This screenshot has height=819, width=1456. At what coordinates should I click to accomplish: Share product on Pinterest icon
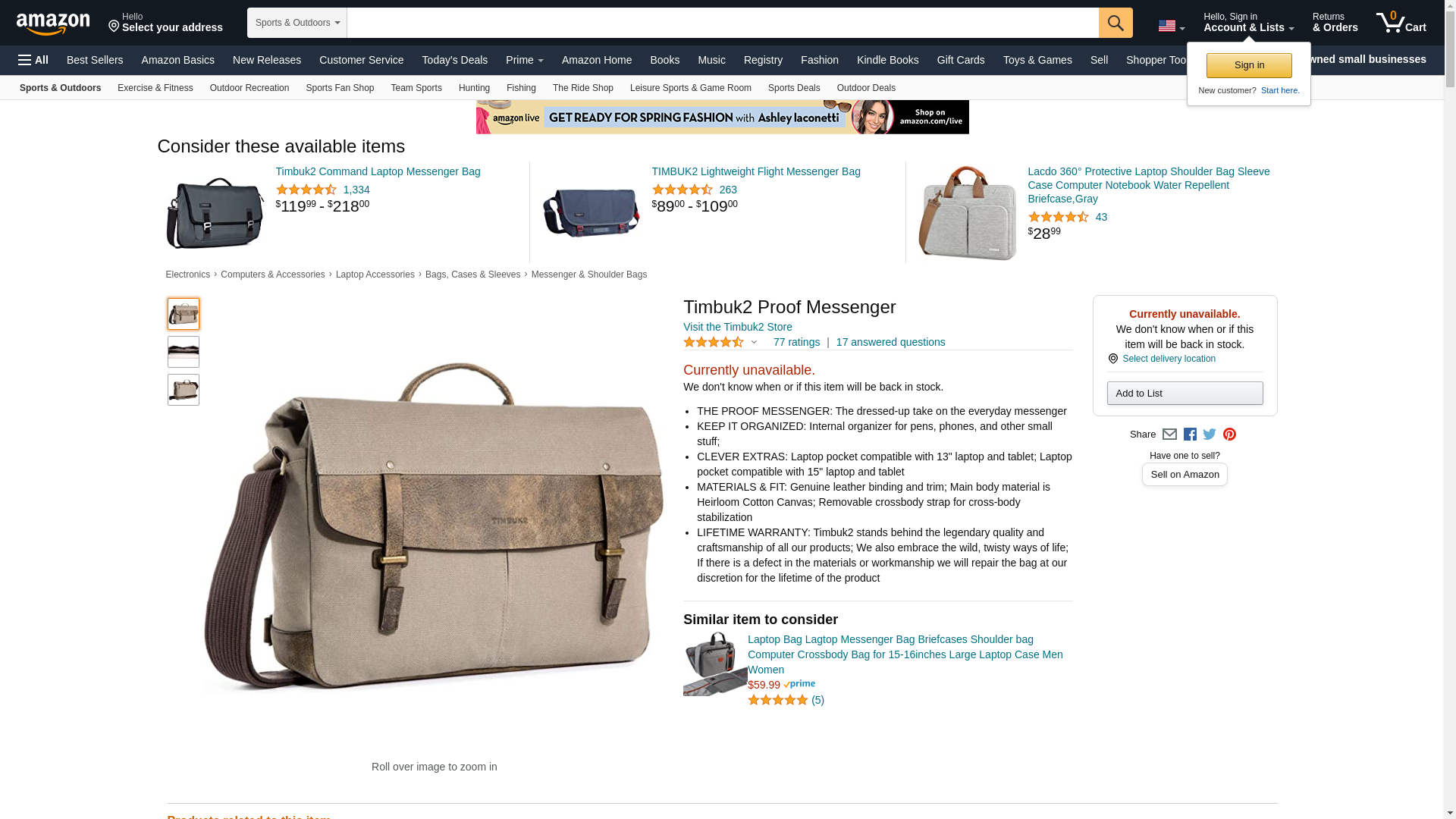point(1229,435)
